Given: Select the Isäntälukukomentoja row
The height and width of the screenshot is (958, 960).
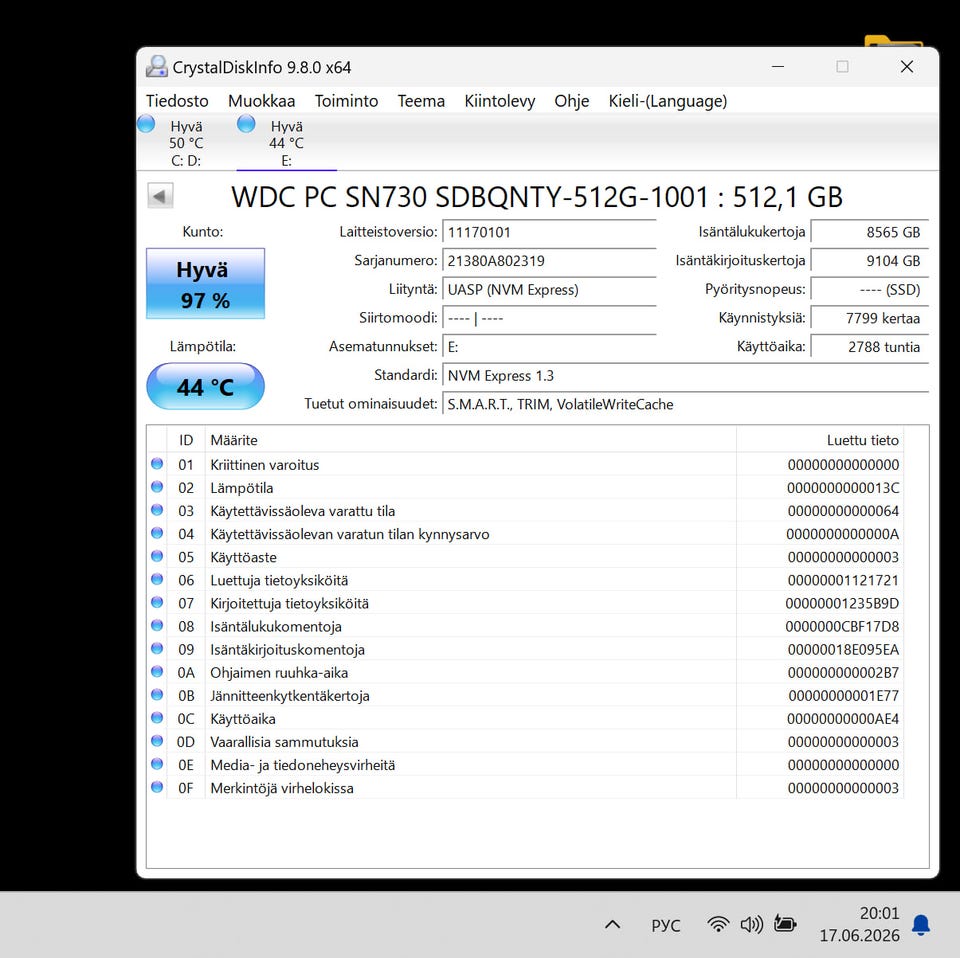Looking at the screenshot, I should [x=526, y=626].
